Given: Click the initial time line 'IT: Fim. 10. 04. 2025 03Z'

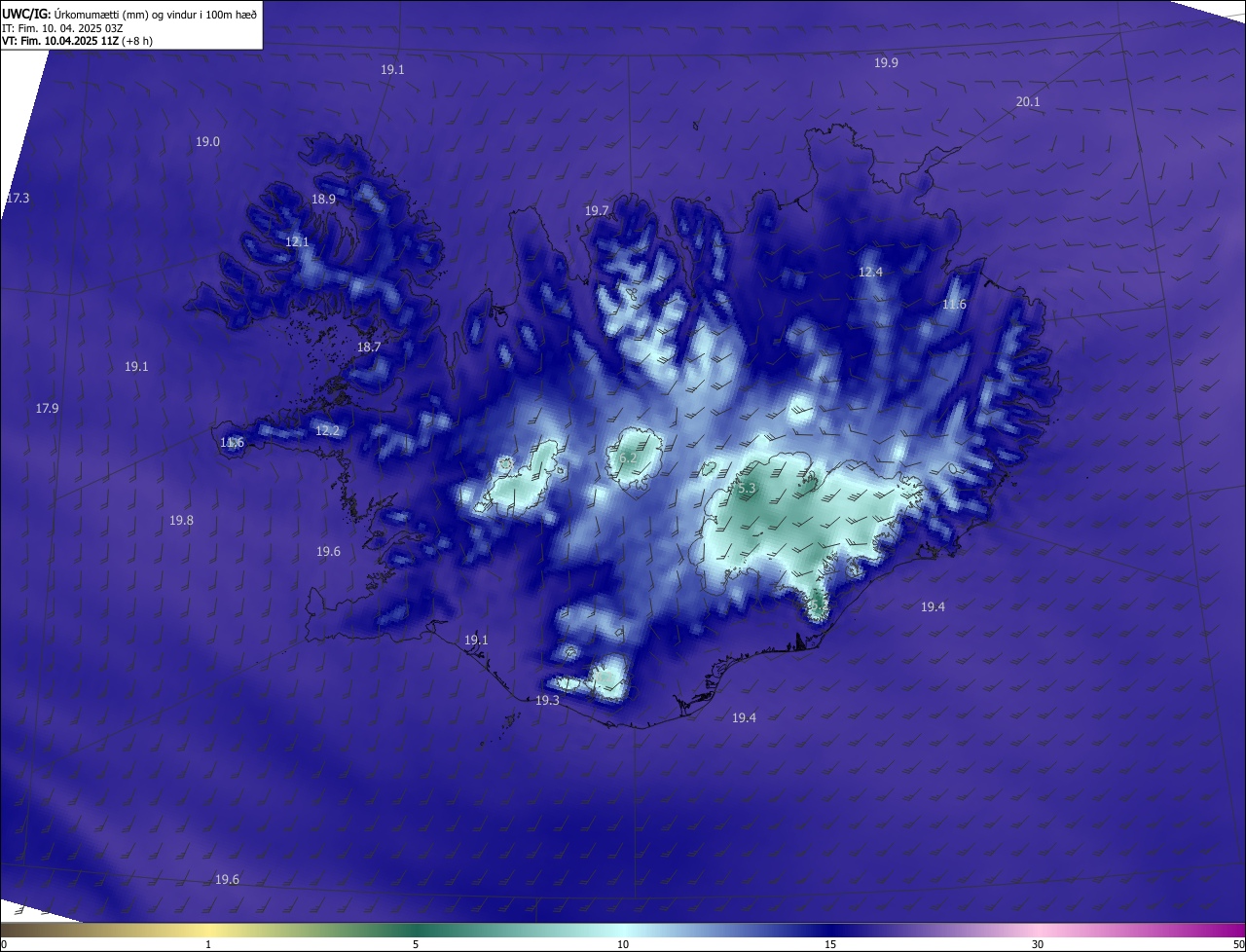Looking at the screenshot, I should [x=62, y=28].
